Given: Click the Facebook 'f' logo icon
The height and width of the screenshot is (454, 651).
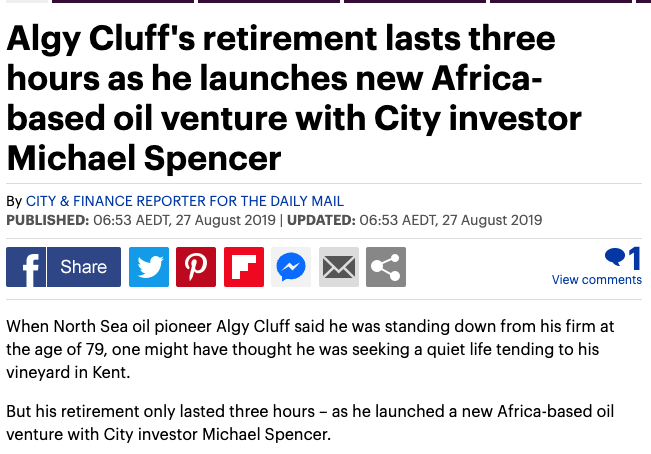Looking at the screenshot, I should 26,267.
